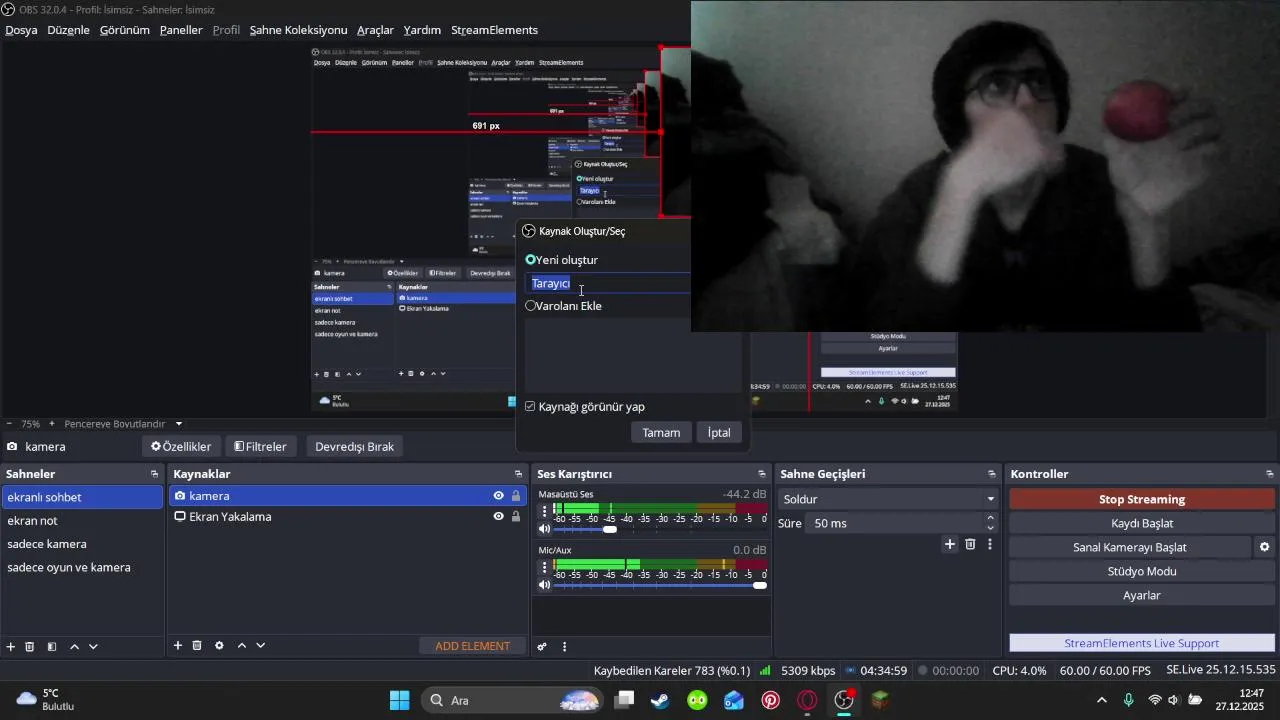Open the Dosya menu
The width and height of the screenshot is (1280, 720).
[21, 30]
